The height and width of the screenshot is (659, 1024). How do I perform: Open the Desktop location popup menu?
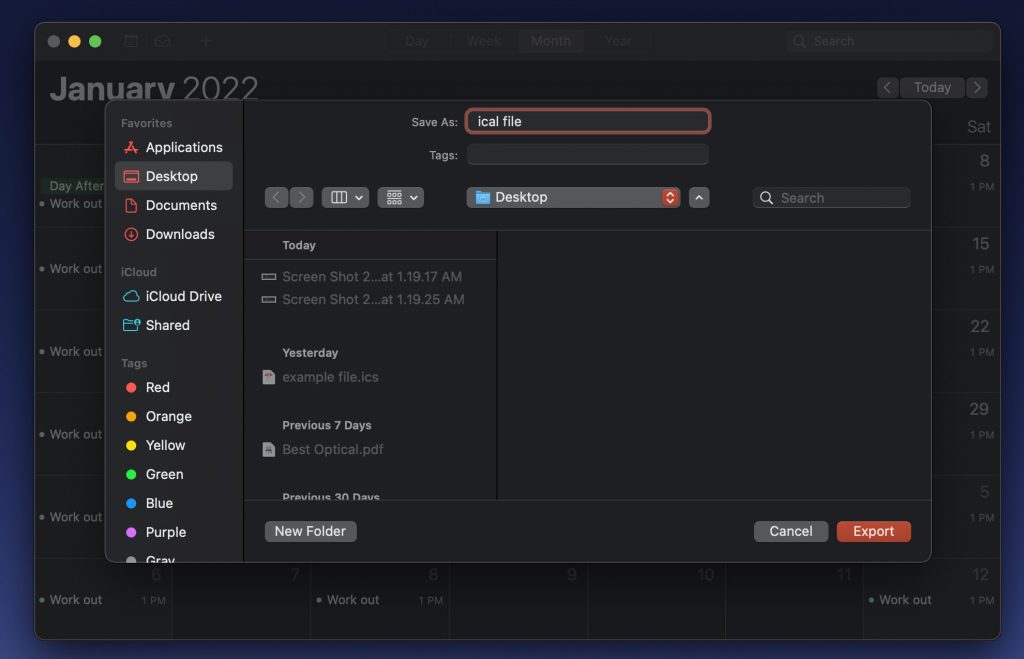[573, 198]
